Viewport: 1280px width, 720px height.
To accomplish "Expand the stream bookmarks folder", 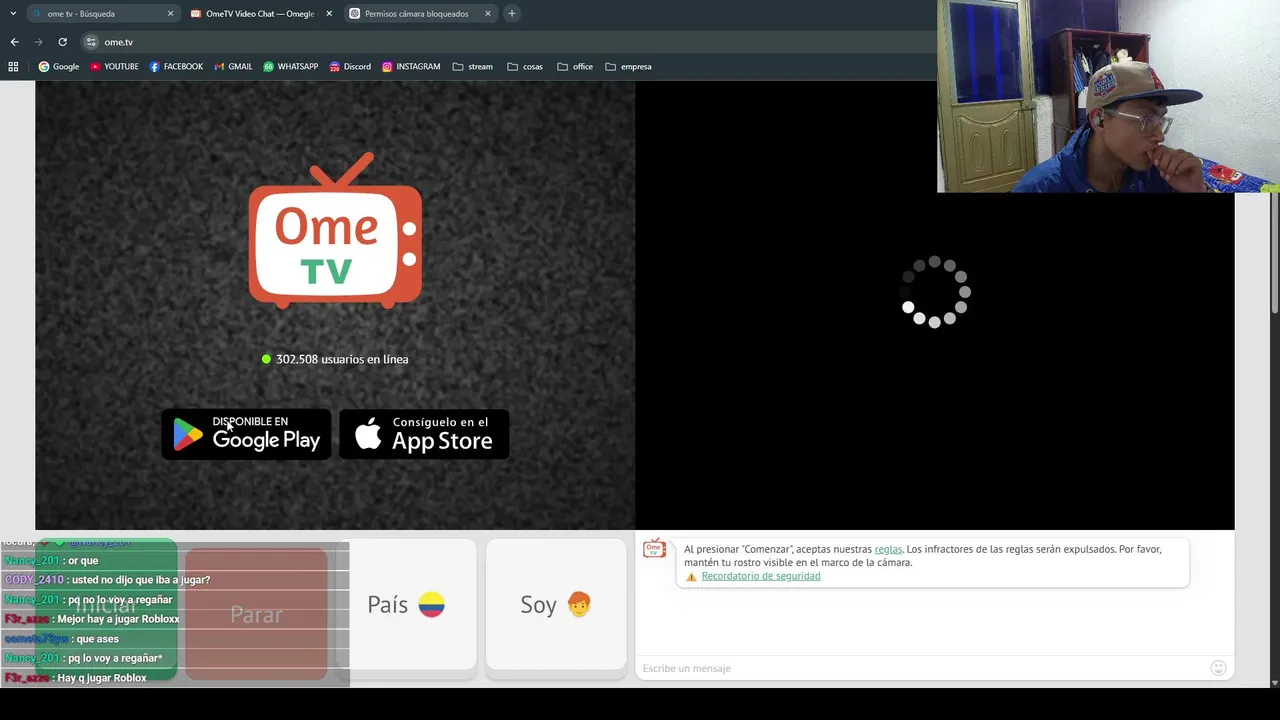I will [473, 67].
